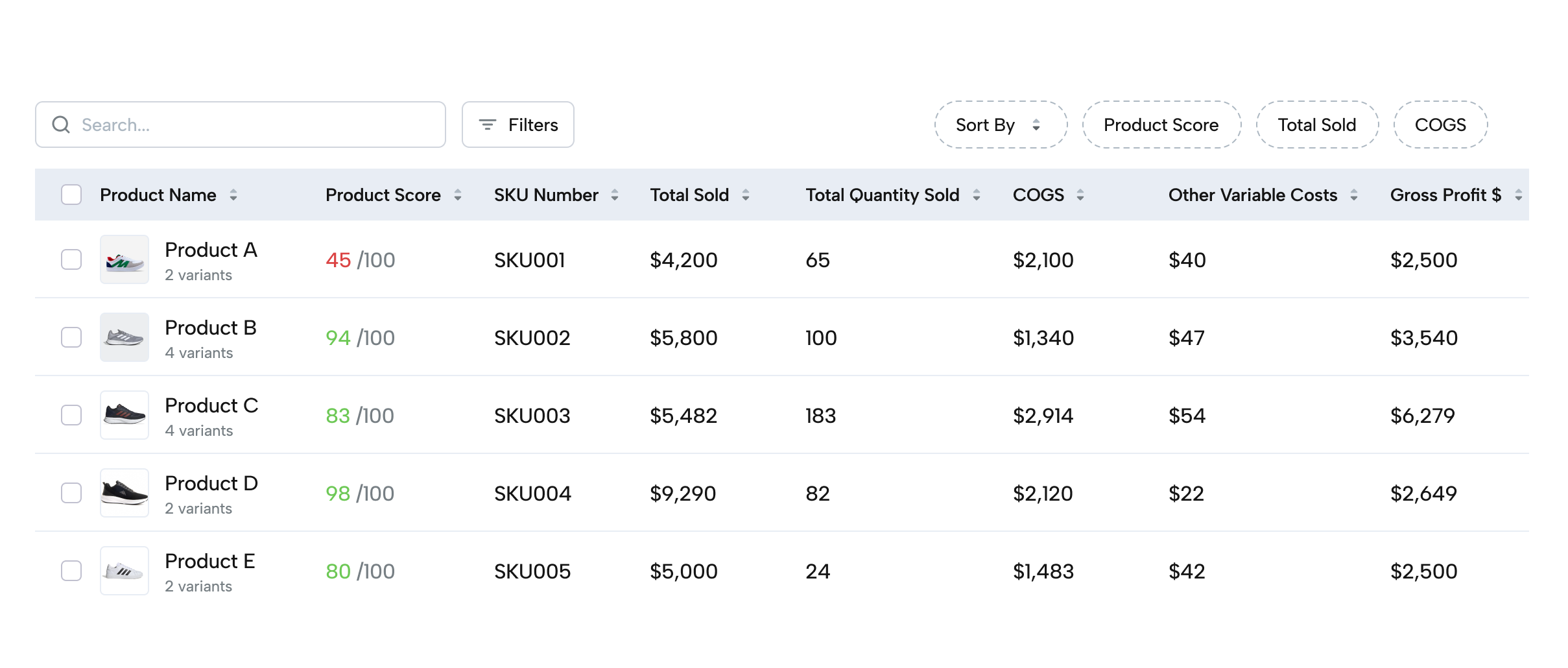Check the select-all checkbox in header row
Screen dimensions: 1568x668
pyautogui.click(x=71, y=195)
